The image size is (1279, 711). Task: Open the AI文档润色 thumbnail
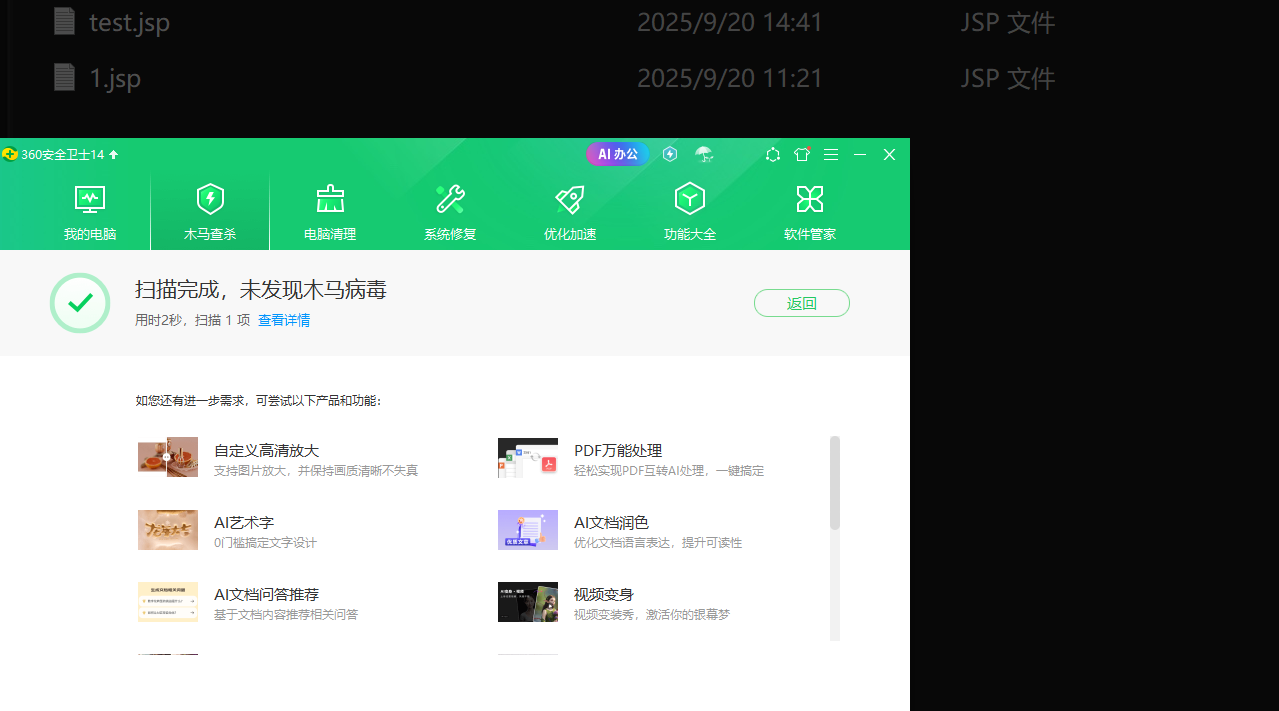(x=528, y=529)
